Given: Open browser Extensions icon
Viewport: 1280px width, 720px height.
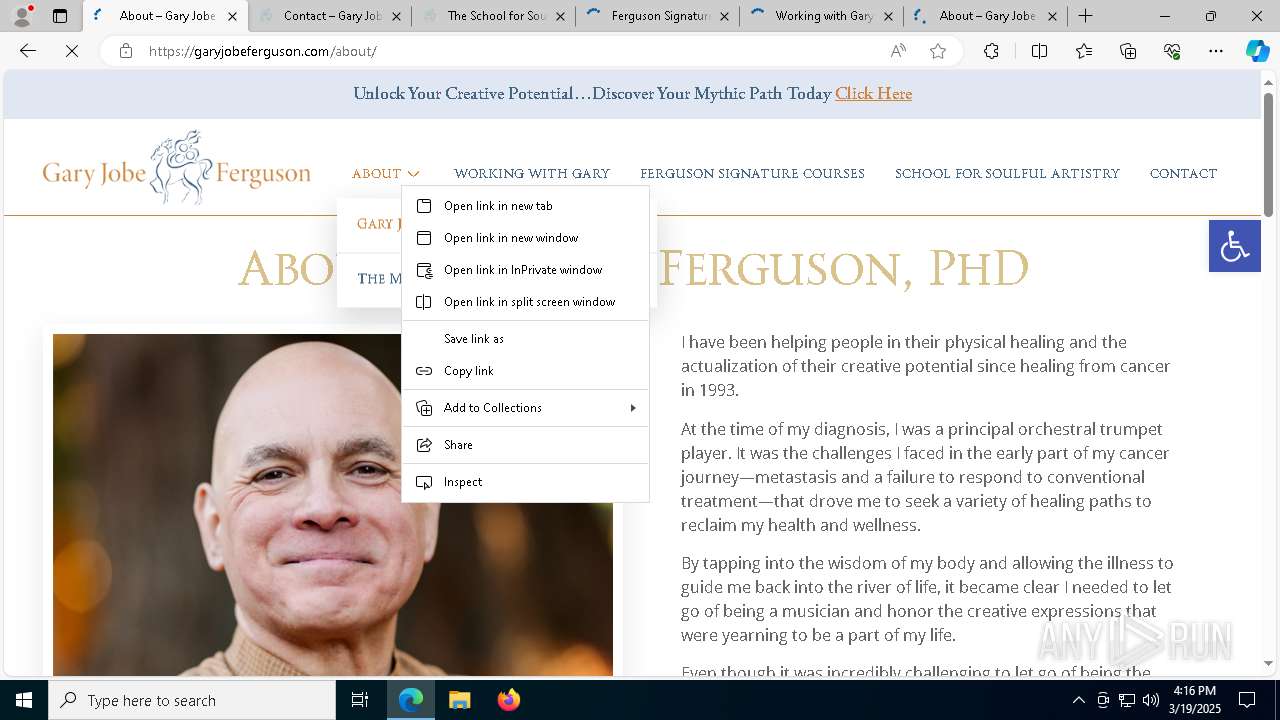Looking at the screenshot, I should [x=991, y=51].
